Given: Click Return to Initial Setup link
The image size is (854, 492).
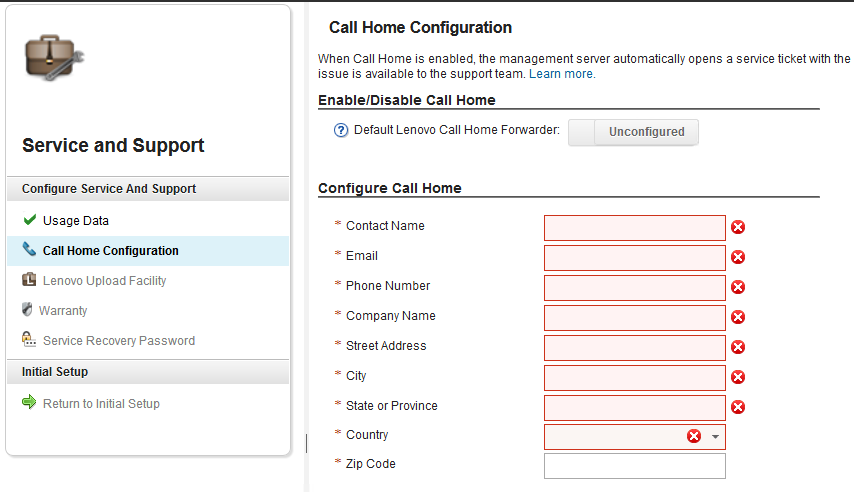Looking at the screenshot, I should tap(101, 404).
